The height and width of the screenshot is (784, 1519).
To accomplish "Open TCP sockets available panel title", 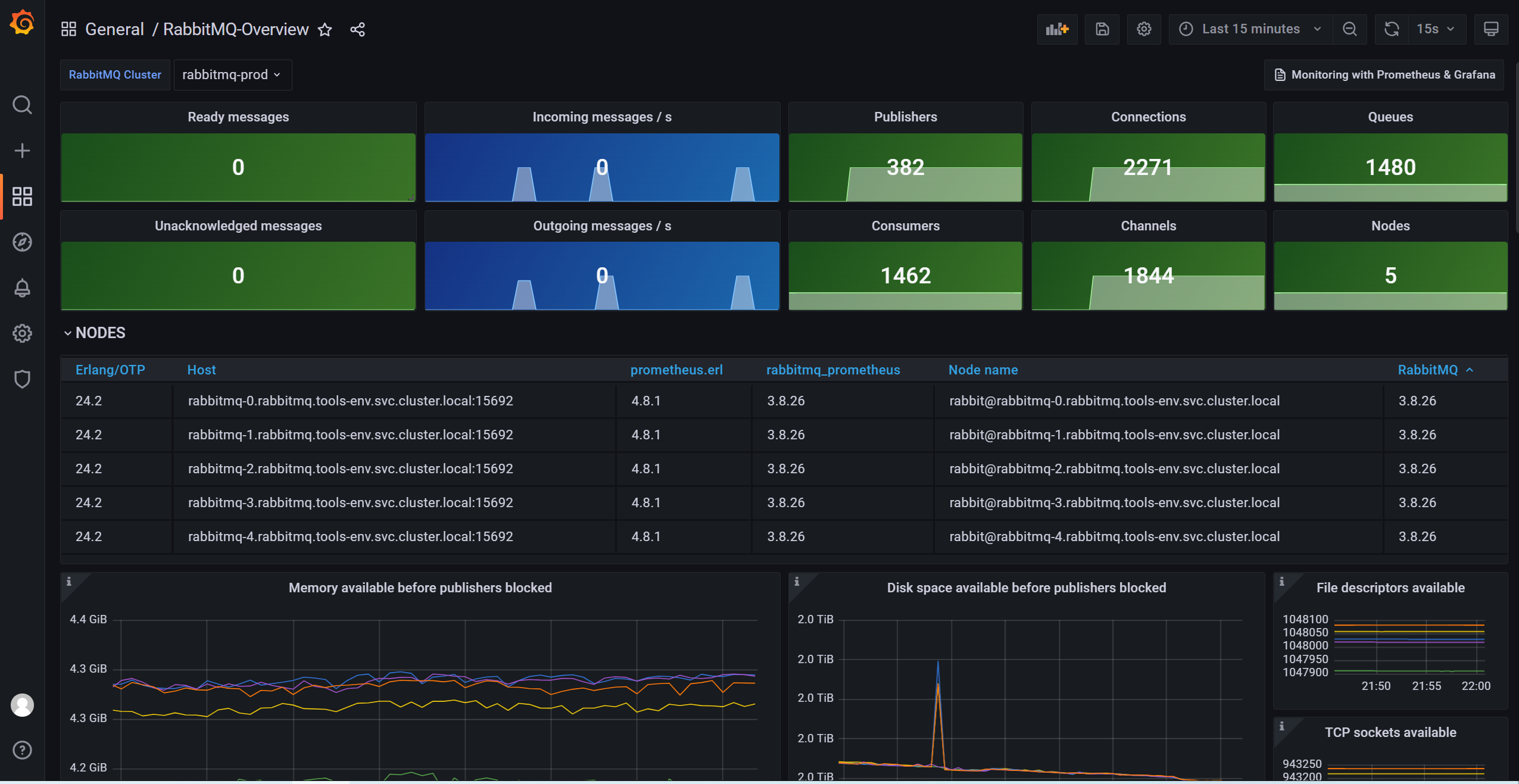I will [x=1390, y=732].
